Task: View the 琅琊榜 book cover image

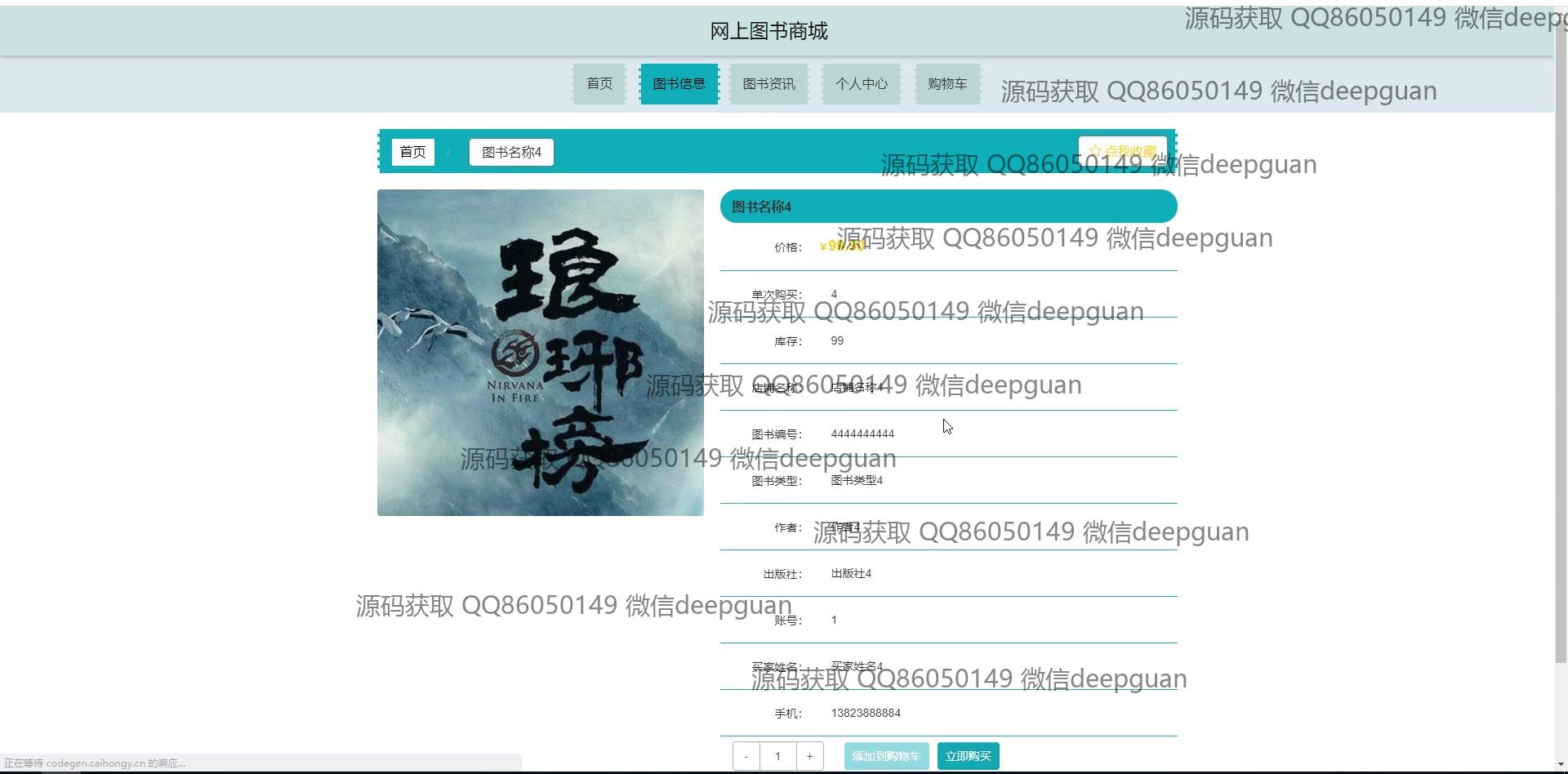Action: click(x=541, y=353)
